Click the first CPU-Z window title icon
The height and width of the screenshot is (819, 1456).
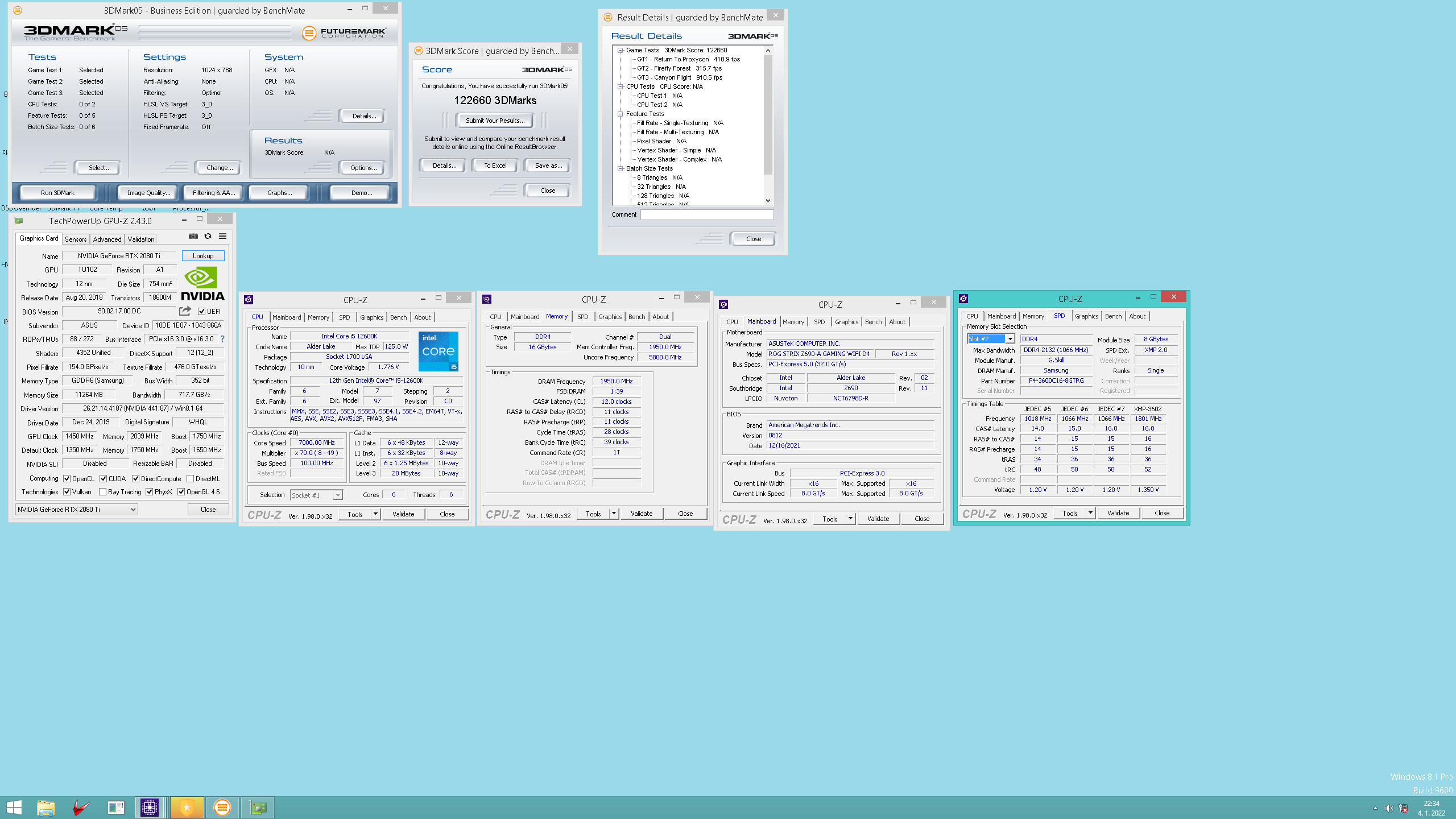[x=249, y=300]
